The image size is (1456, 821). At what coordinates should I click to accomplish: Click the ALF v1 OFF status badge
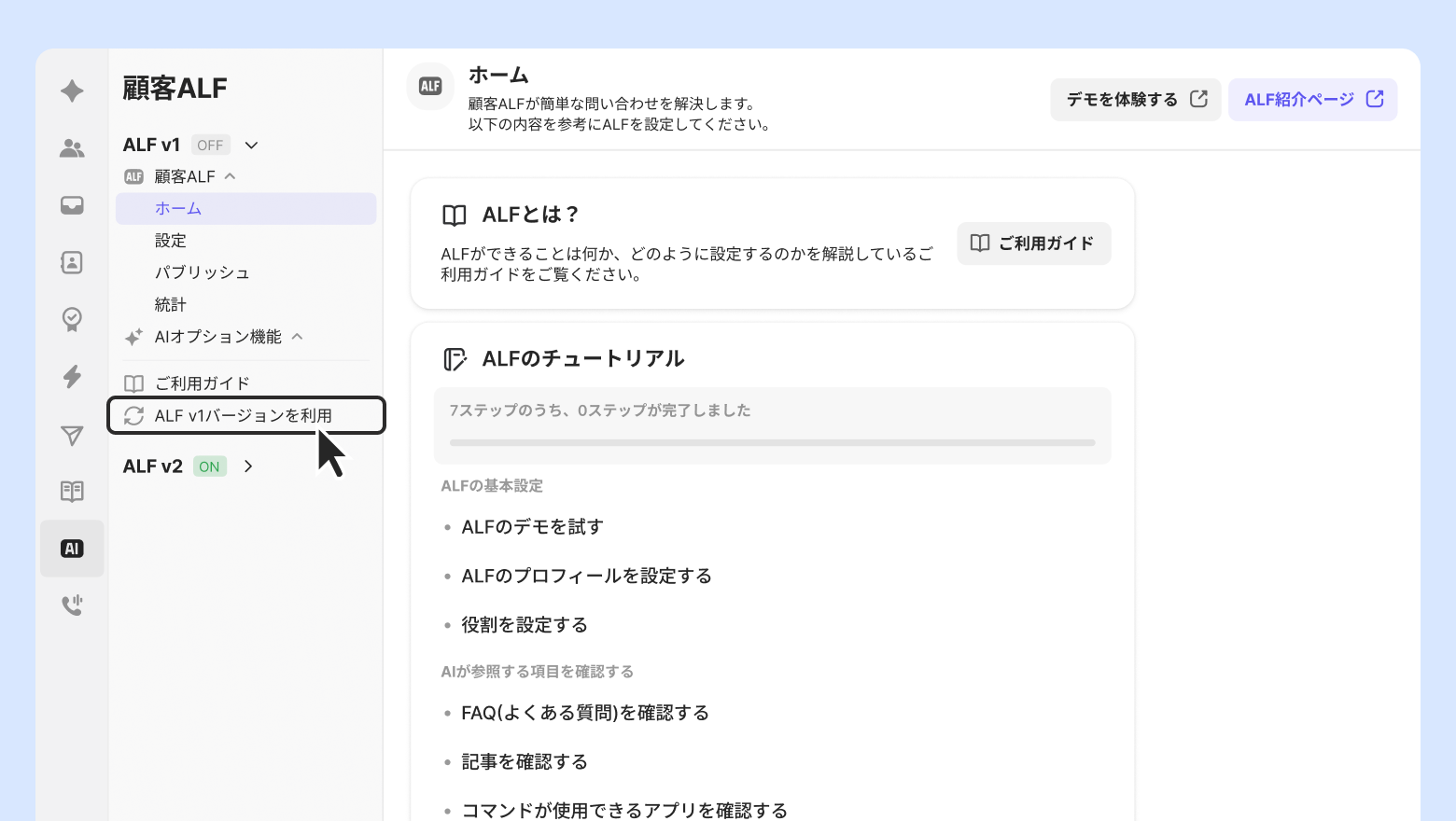210,146
